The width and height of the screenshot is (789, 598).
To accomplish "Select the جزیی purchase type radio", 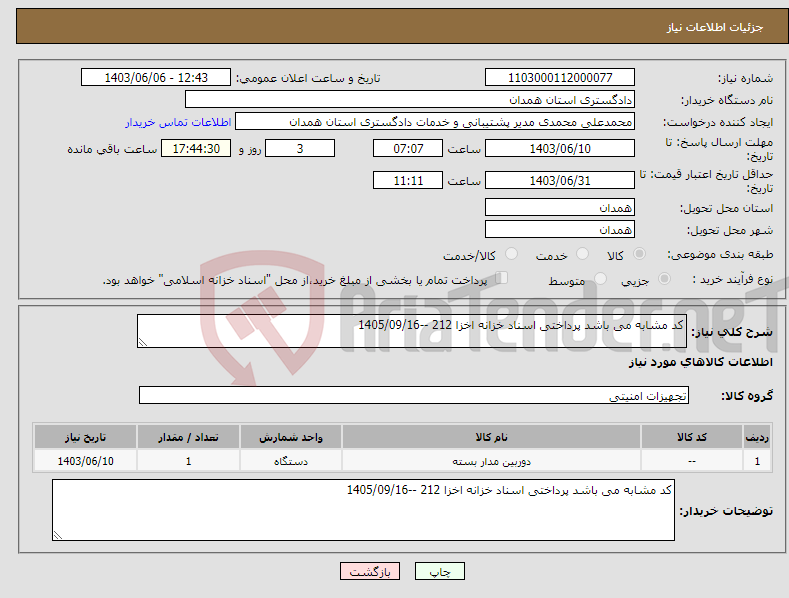I will [665, 278].
